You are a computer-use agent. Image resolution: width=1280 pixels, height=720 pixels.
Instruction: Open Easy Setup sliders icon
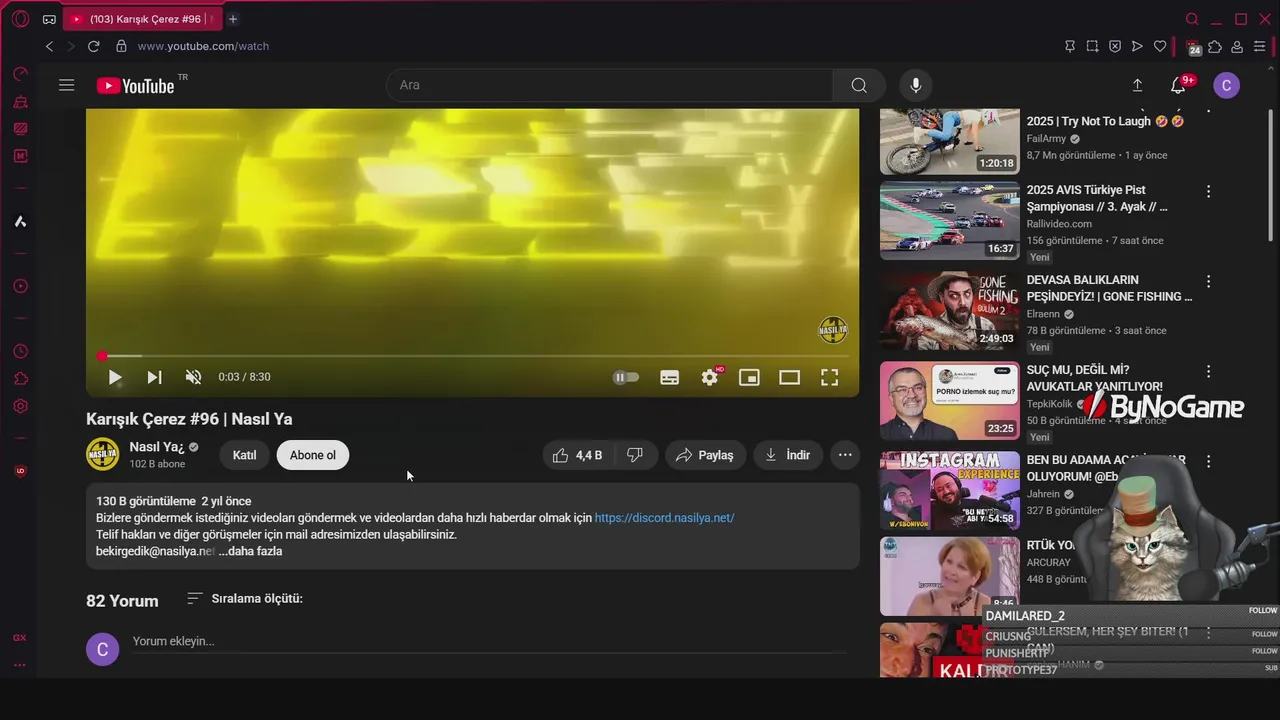[x=1260, y=46]
